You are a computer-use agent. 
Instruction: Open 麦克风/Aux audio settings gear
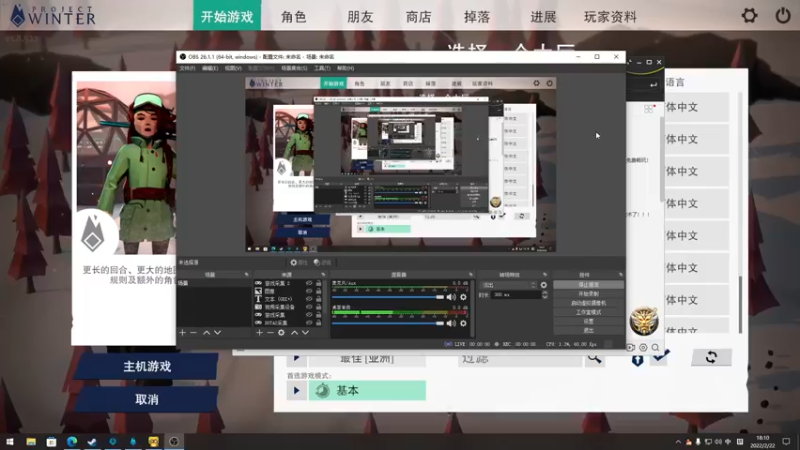pyautogui.click(x=463, y=297)
